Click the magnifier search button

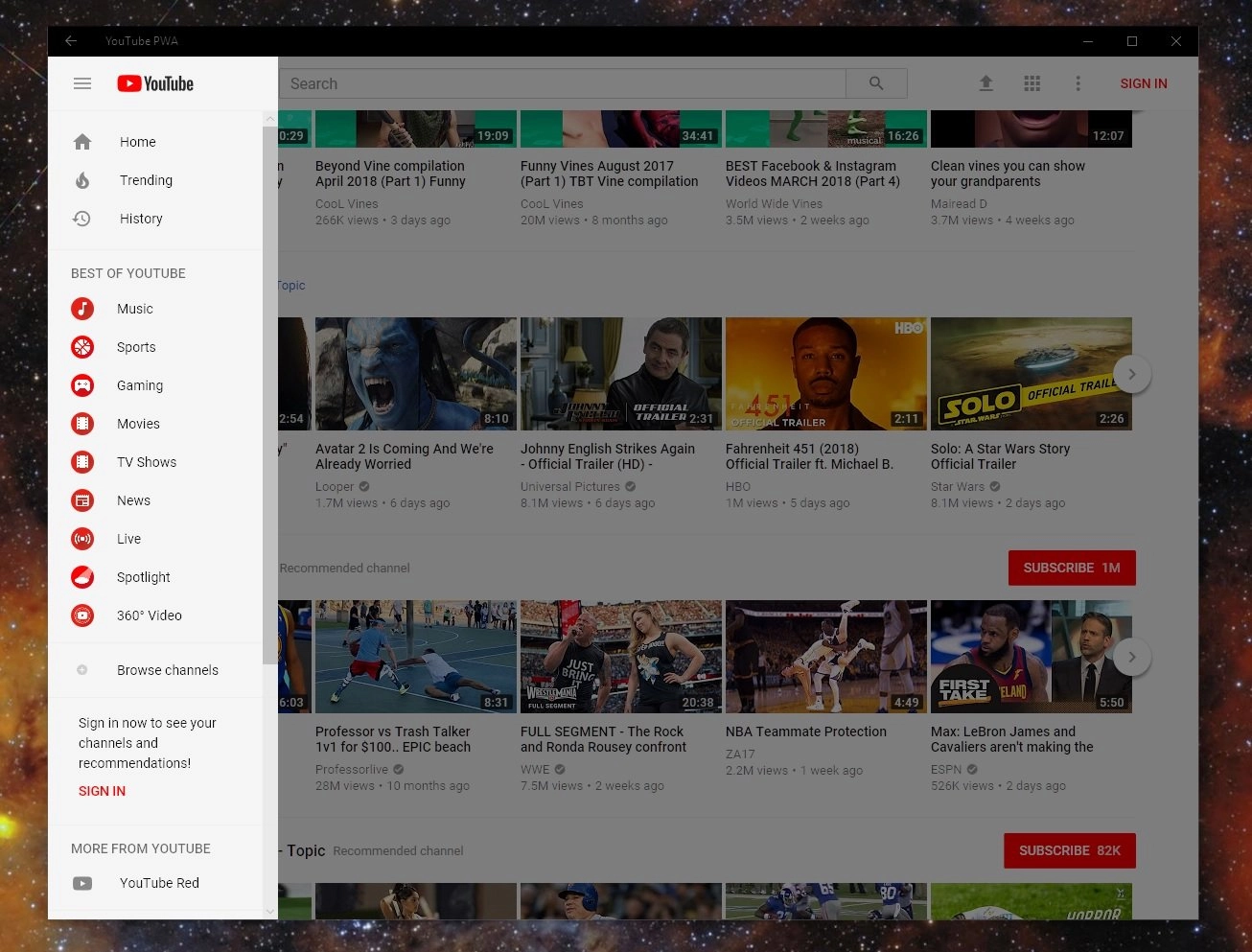click(x=876, y=83)
